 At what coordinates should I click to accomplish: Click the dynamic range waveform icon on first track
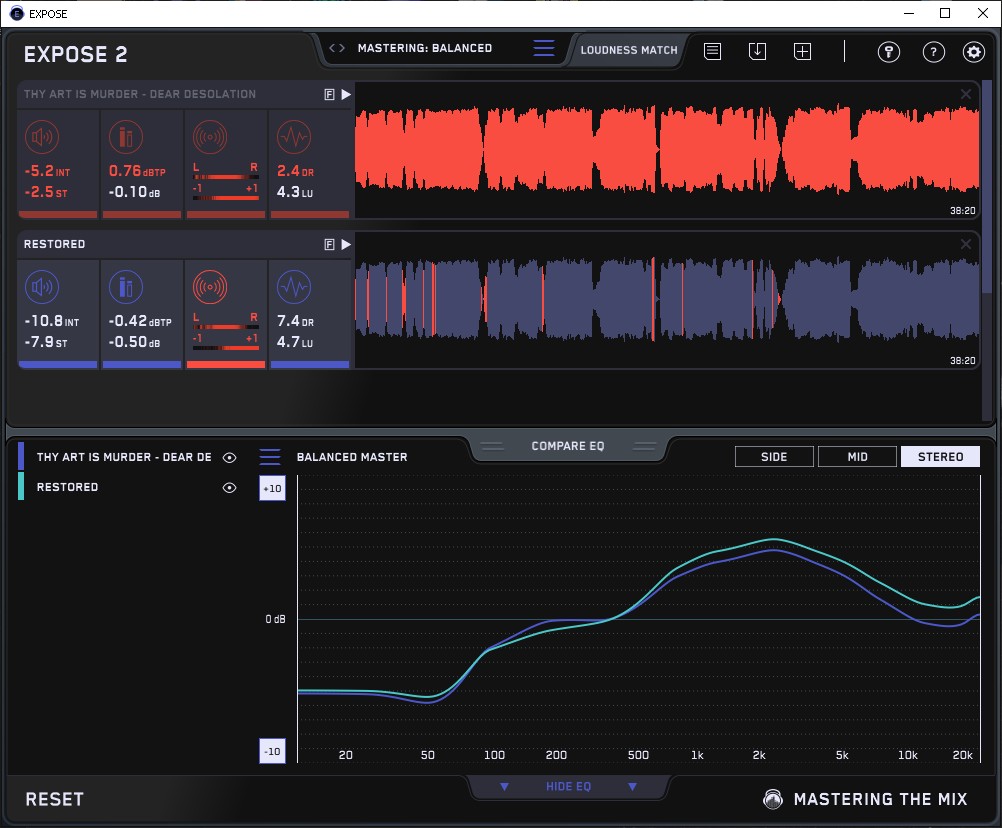click(x=293, y=137)
